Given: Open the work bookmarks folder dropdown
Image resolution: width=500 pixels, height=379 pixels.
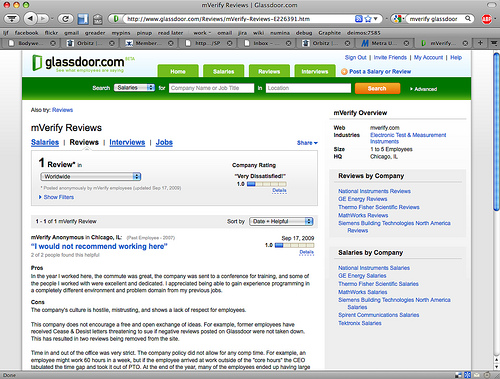Looking at the screenshot, I should [x=202, y=33].
